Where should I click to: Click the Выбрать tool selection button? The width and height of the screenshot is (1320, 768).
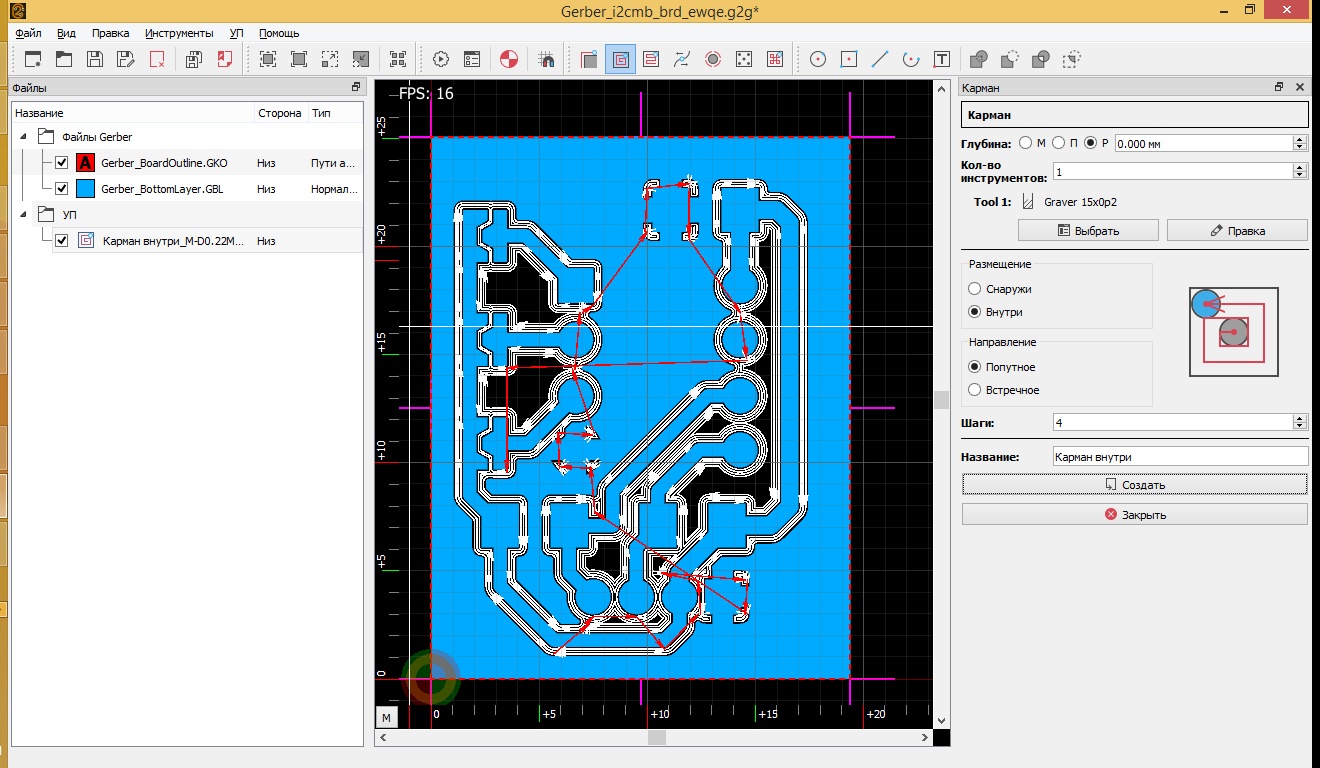click(1088, 231)
